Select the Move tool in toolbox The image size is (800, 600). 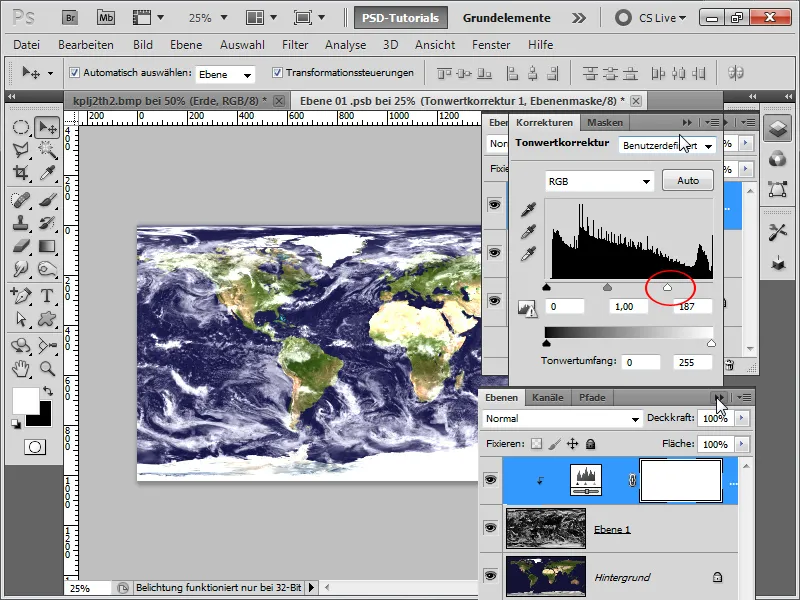[47, 127]
